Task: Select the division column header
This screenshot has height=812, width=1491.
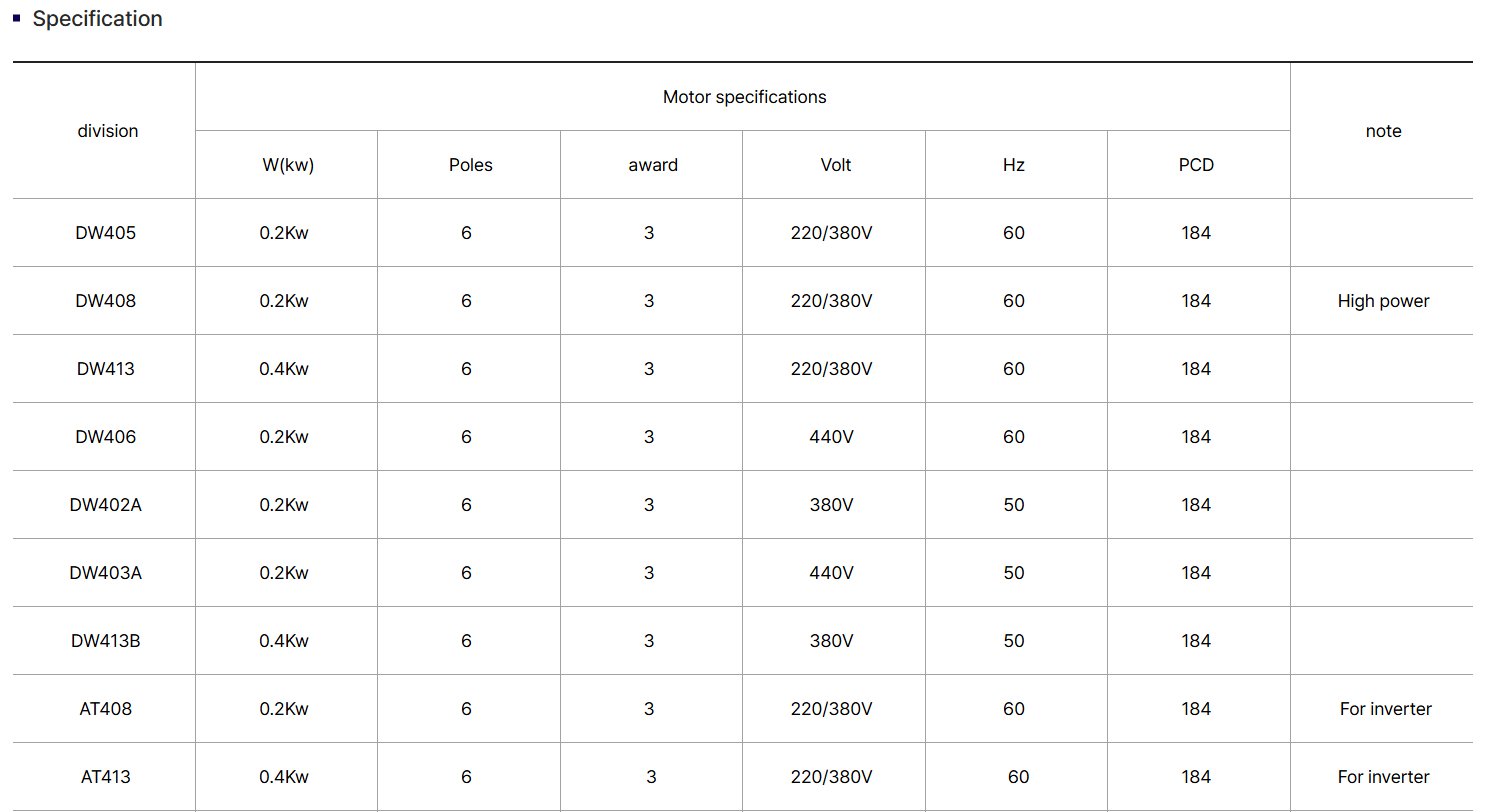Action: [108, 131]
